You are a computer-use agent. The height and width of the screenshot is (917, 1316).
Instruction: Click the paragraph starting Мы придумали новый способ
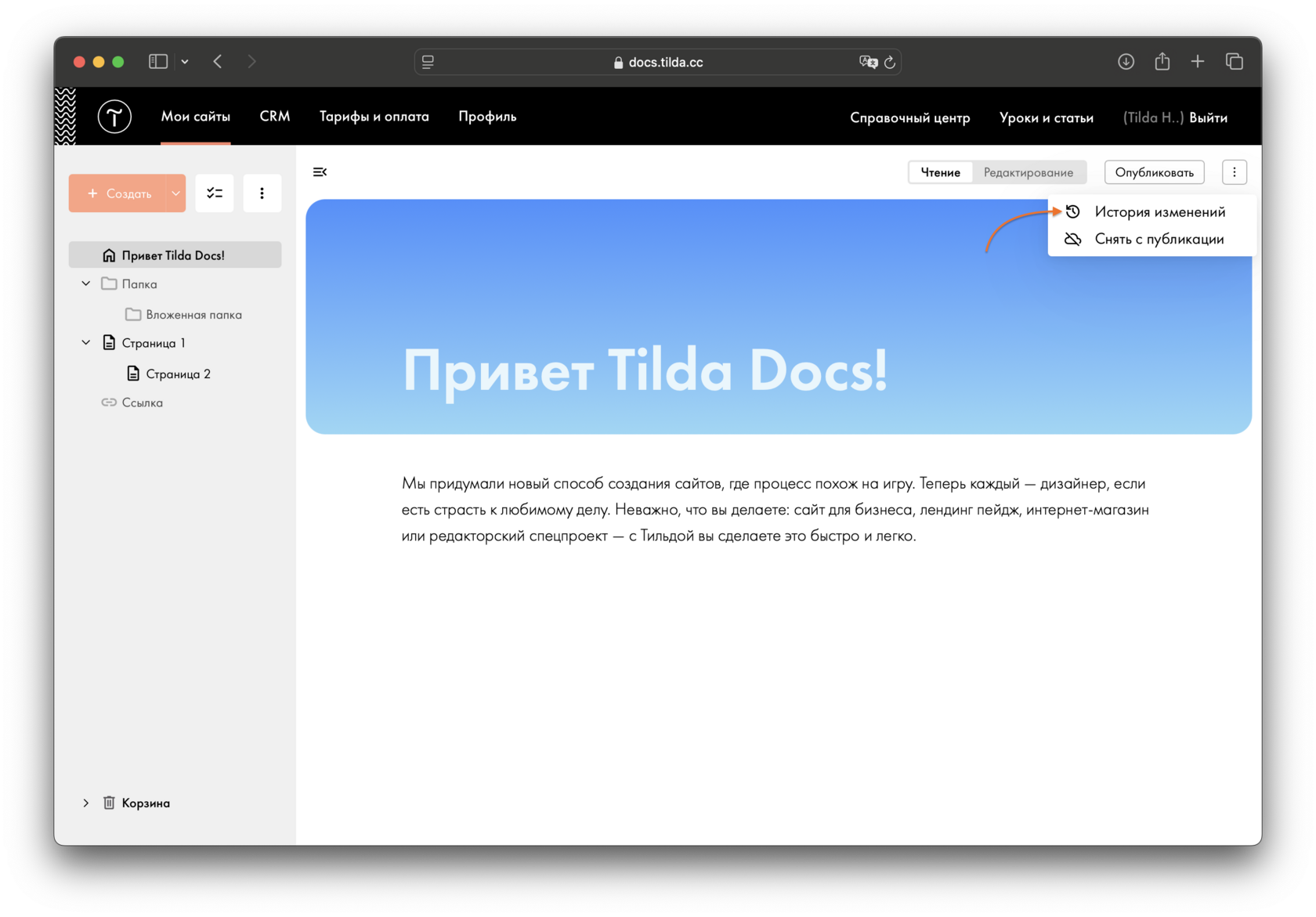click(775, 510)
